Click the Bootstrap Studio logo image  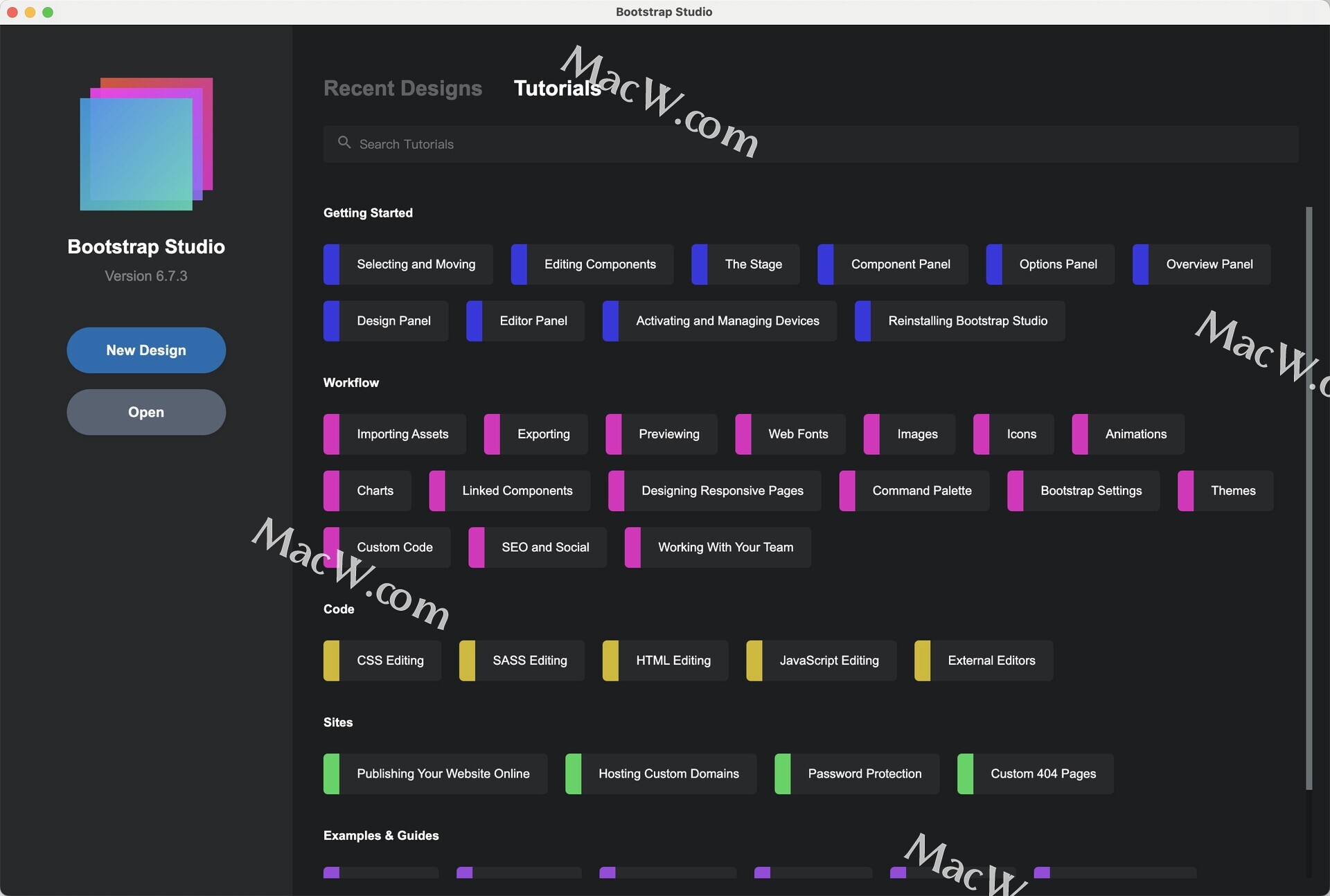point(146,144)
